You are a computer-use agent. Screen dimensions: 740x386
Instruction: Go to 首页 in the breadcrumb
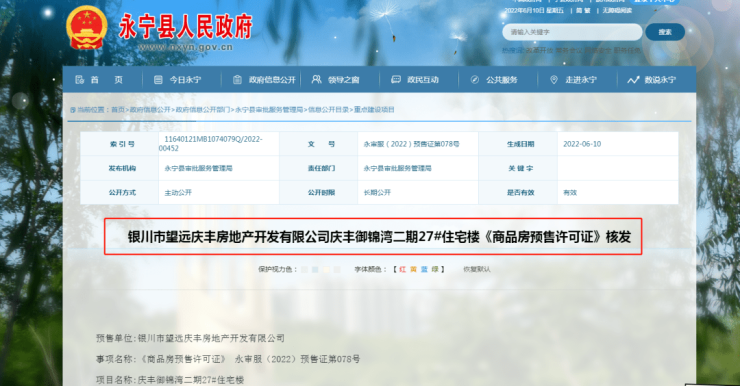[x=118, y=109]
